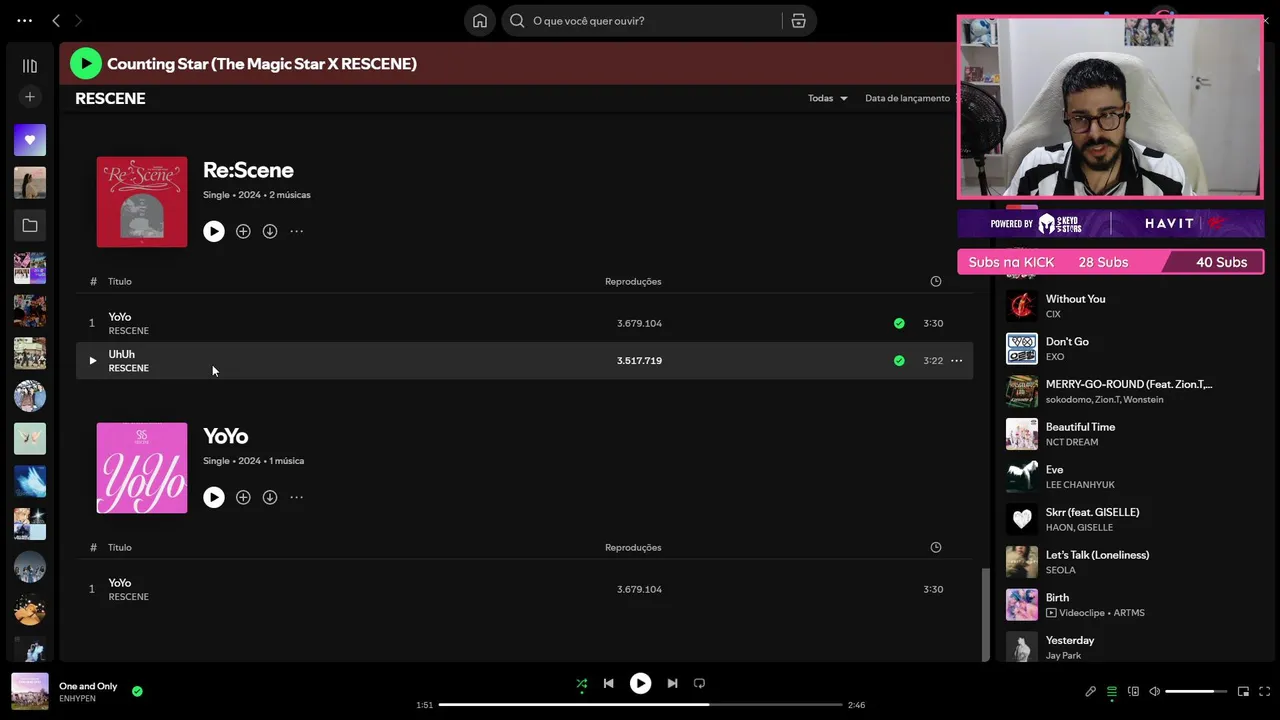Click the main content vertical scrollbar
This screenshot has width=1280, height=720.
985,614
